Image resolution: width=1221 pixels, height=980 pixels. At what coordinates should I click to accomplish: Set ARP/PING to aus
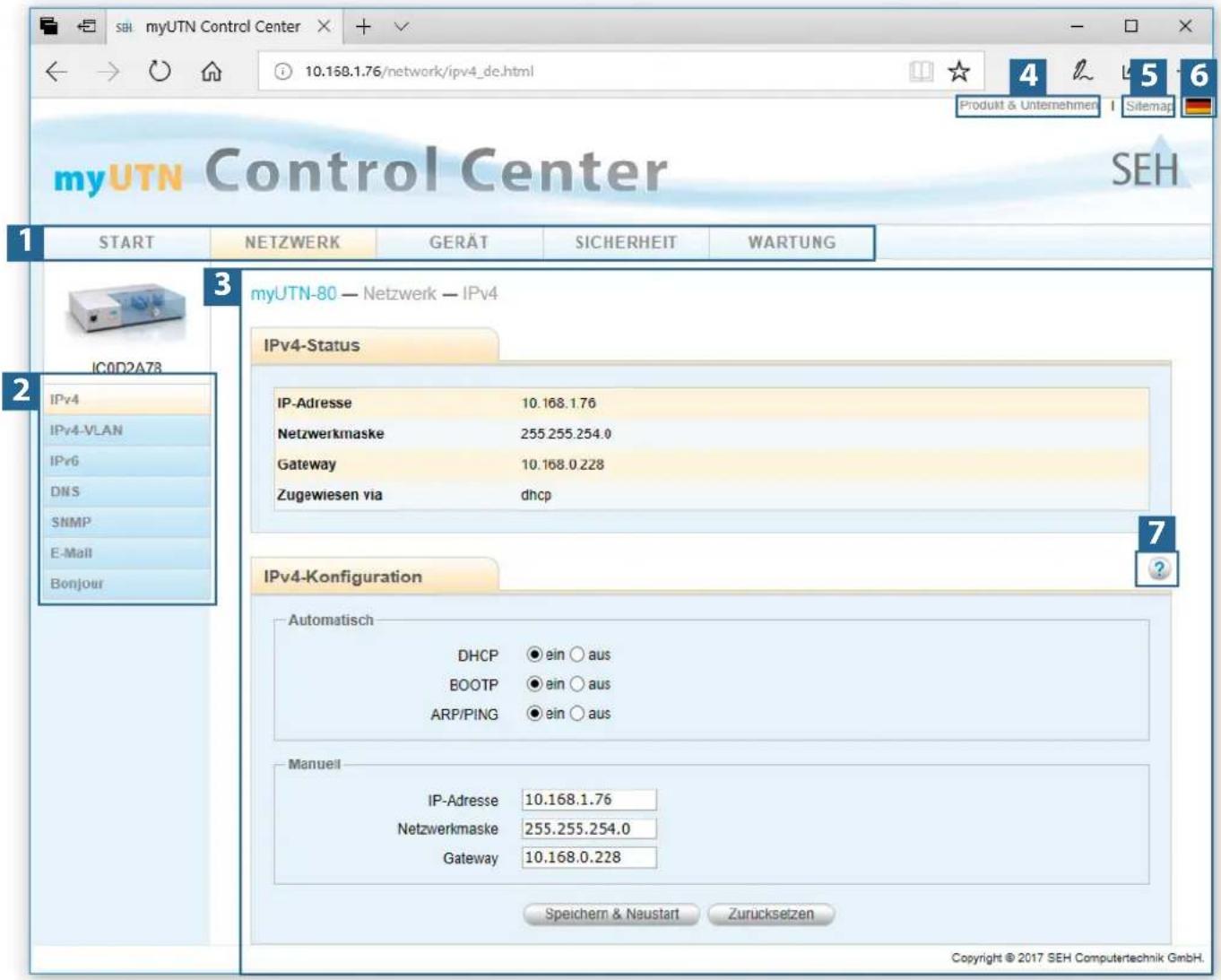pyautogui.click(x=577, y=714)
